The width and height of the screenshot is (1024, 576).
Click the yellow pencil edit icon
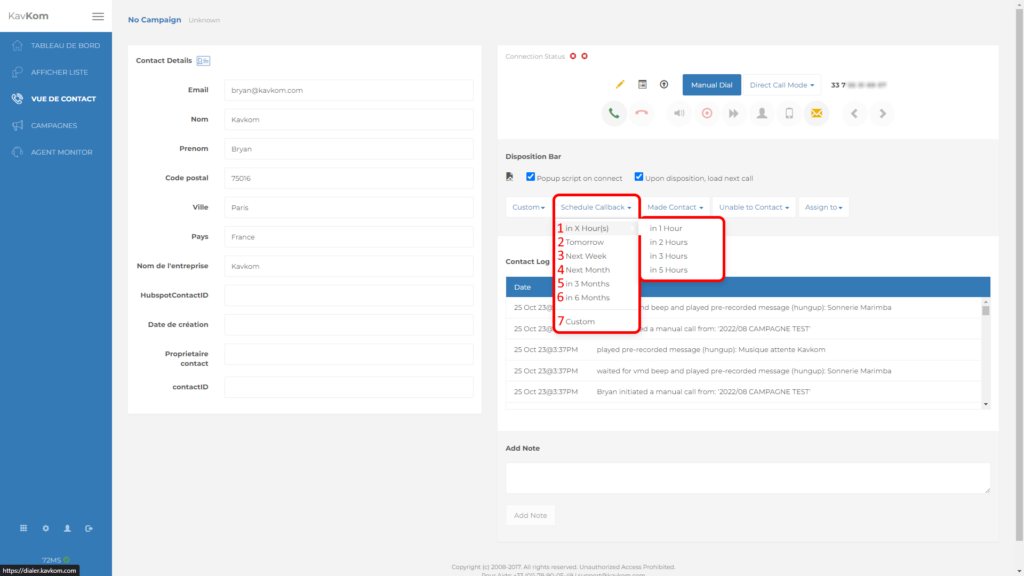coord(620,85)
